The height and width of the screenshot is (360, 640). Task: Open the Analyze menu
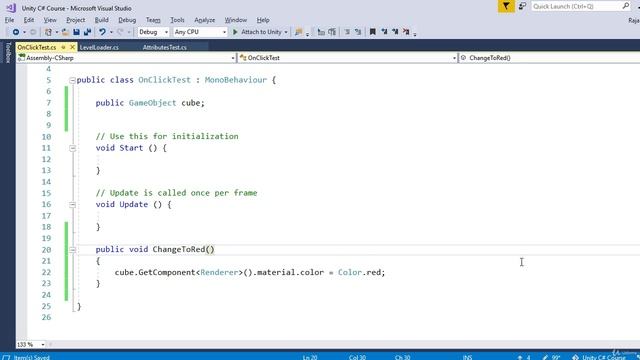tap(204, 20)
